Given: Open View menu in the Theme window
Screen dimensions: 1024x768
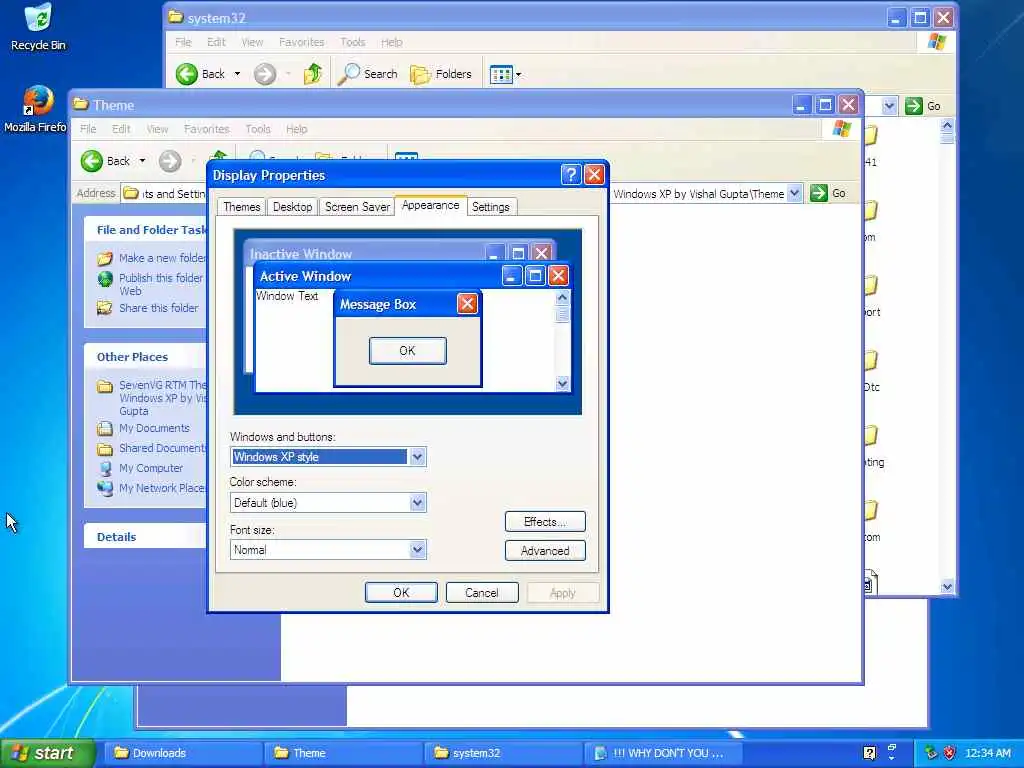Looking at the screenshot, I should (x=157, y=129).
